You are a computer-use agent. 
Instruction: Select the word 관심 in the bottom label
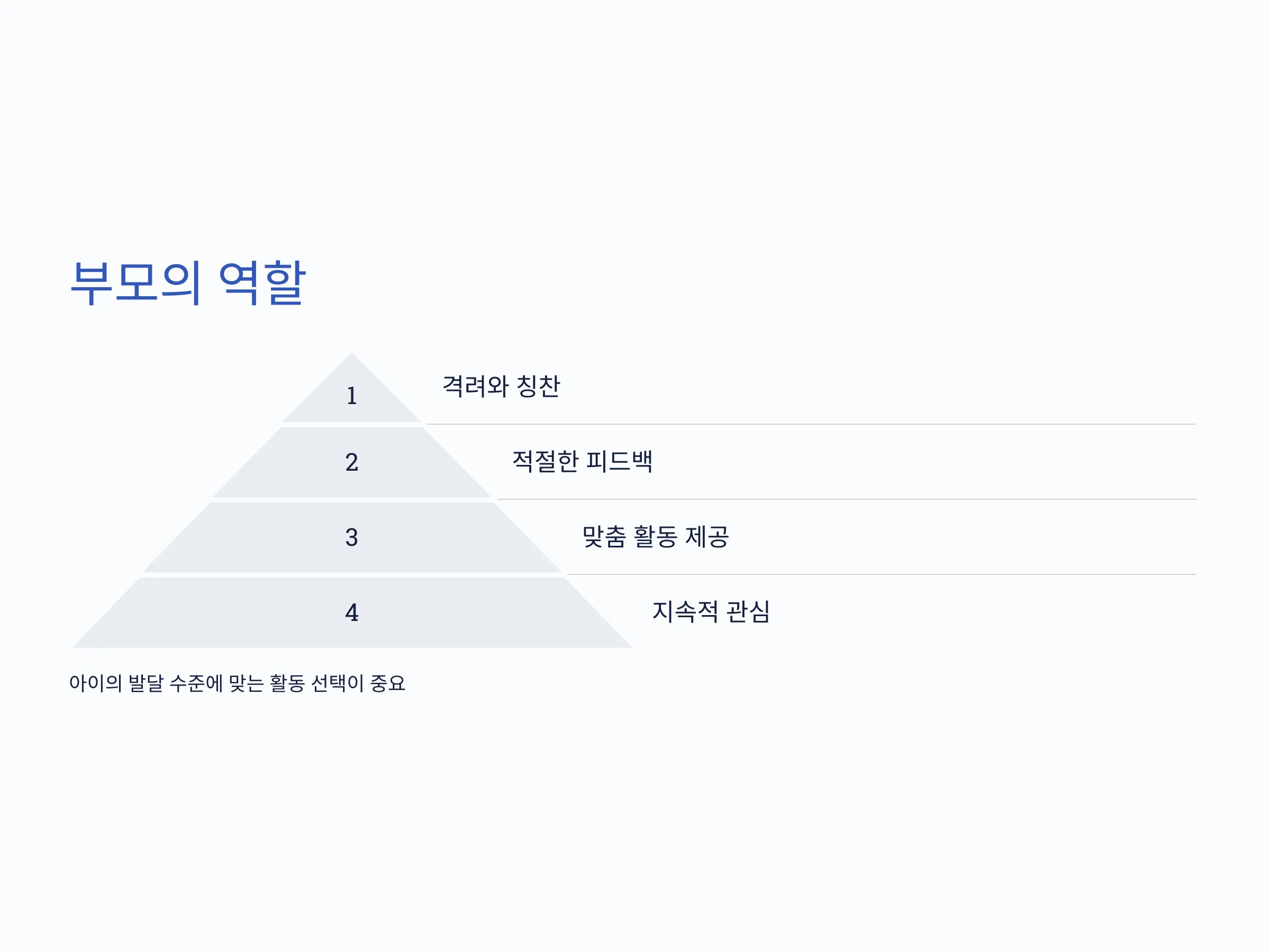pos(748,612)
